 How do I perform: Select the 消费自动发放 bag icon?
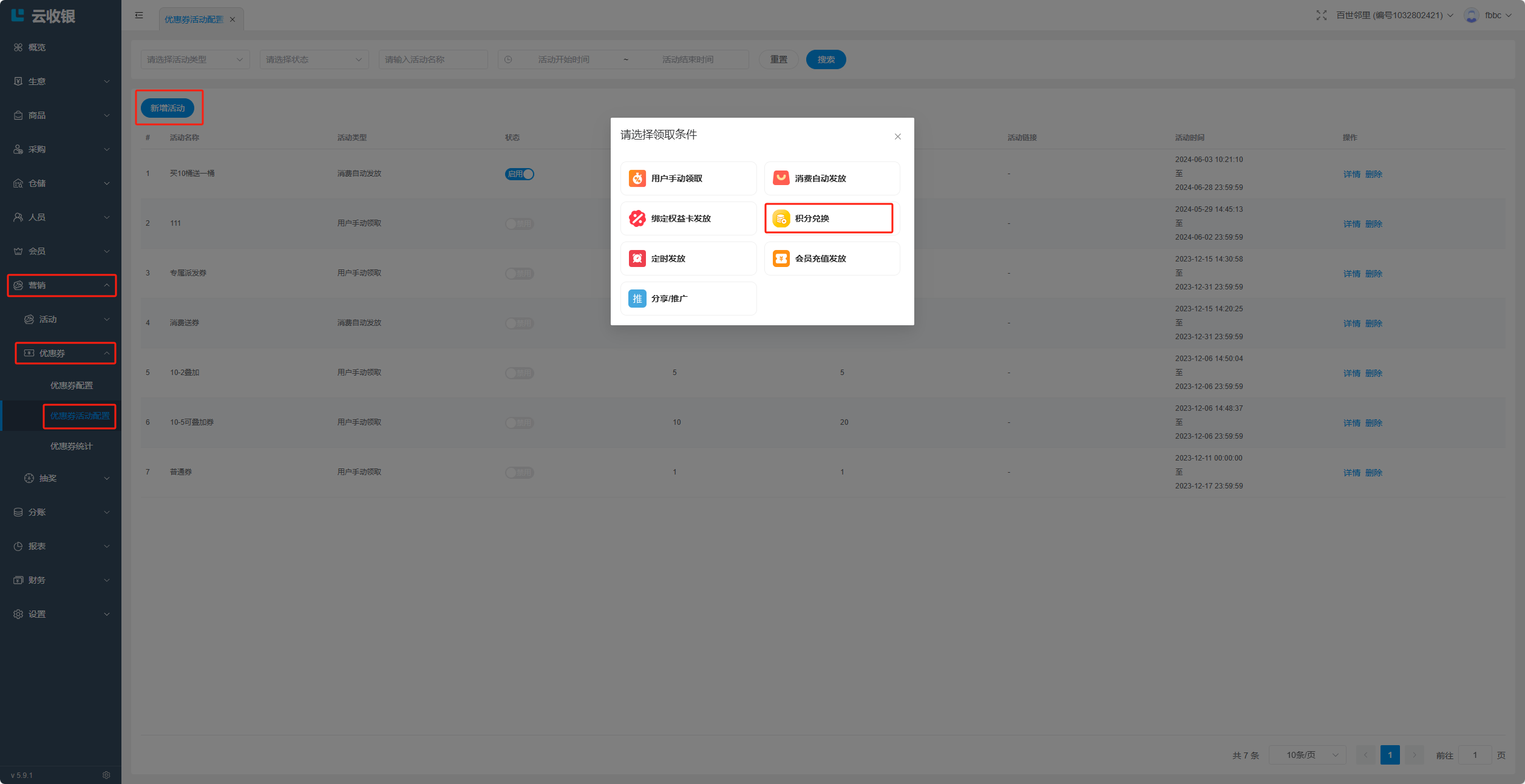(781, 178)
